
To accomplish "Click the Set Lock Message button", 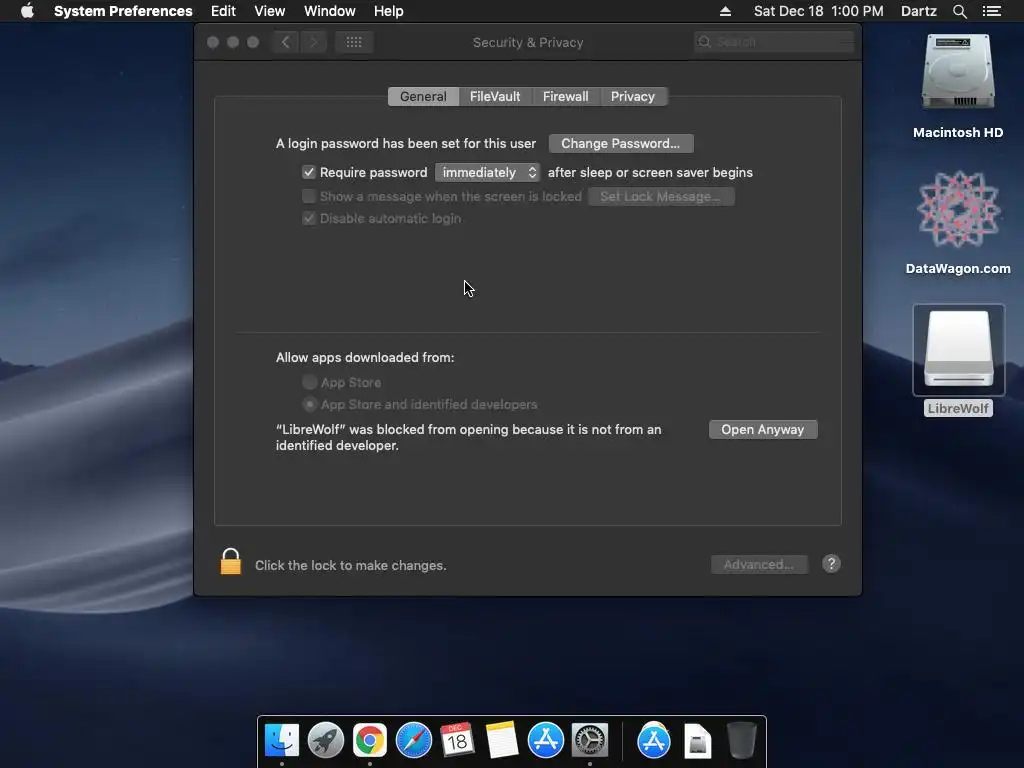I will (661, 197).
